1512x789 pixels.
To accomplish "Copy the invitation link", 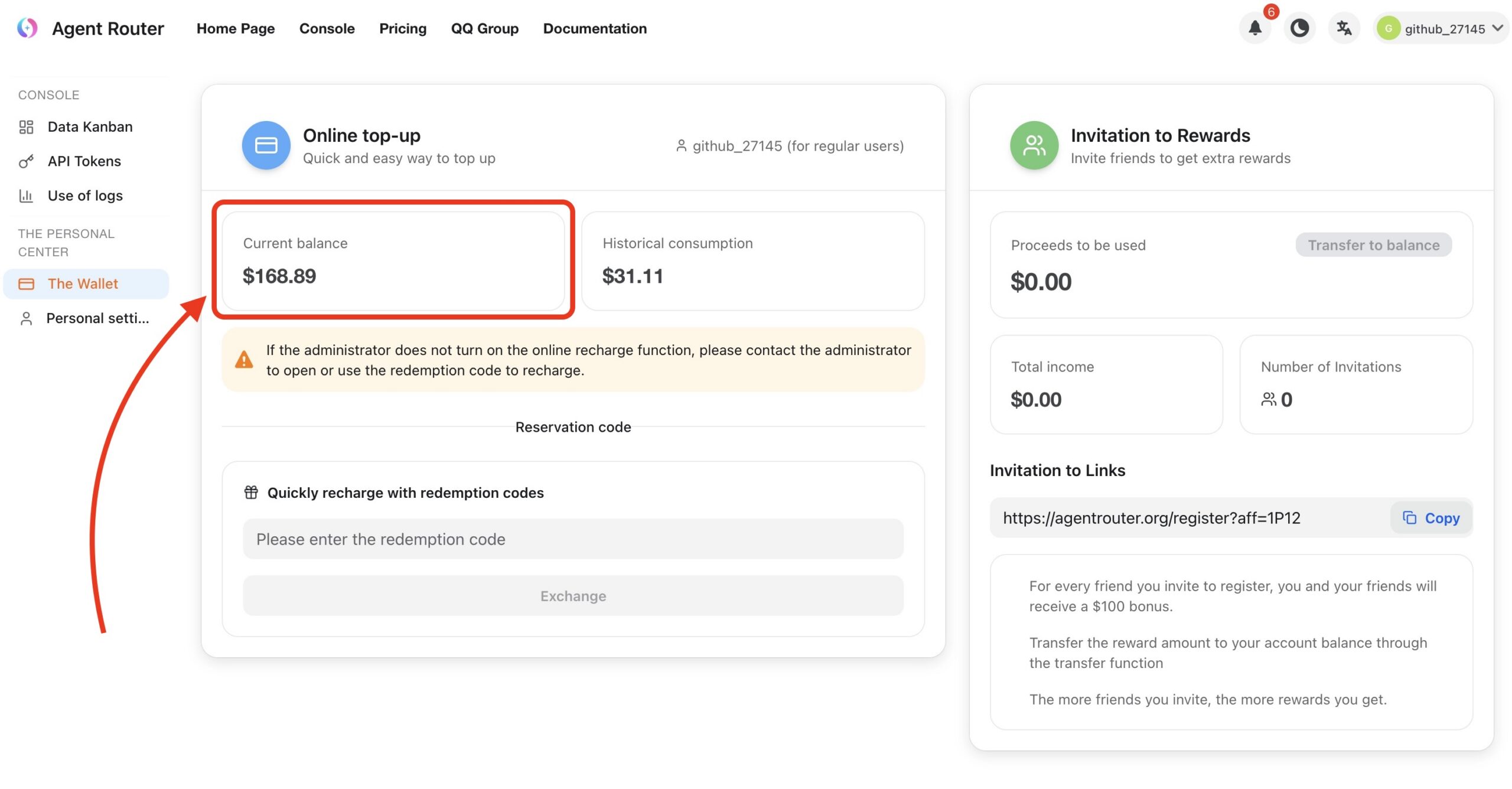I will [1431, 518].
